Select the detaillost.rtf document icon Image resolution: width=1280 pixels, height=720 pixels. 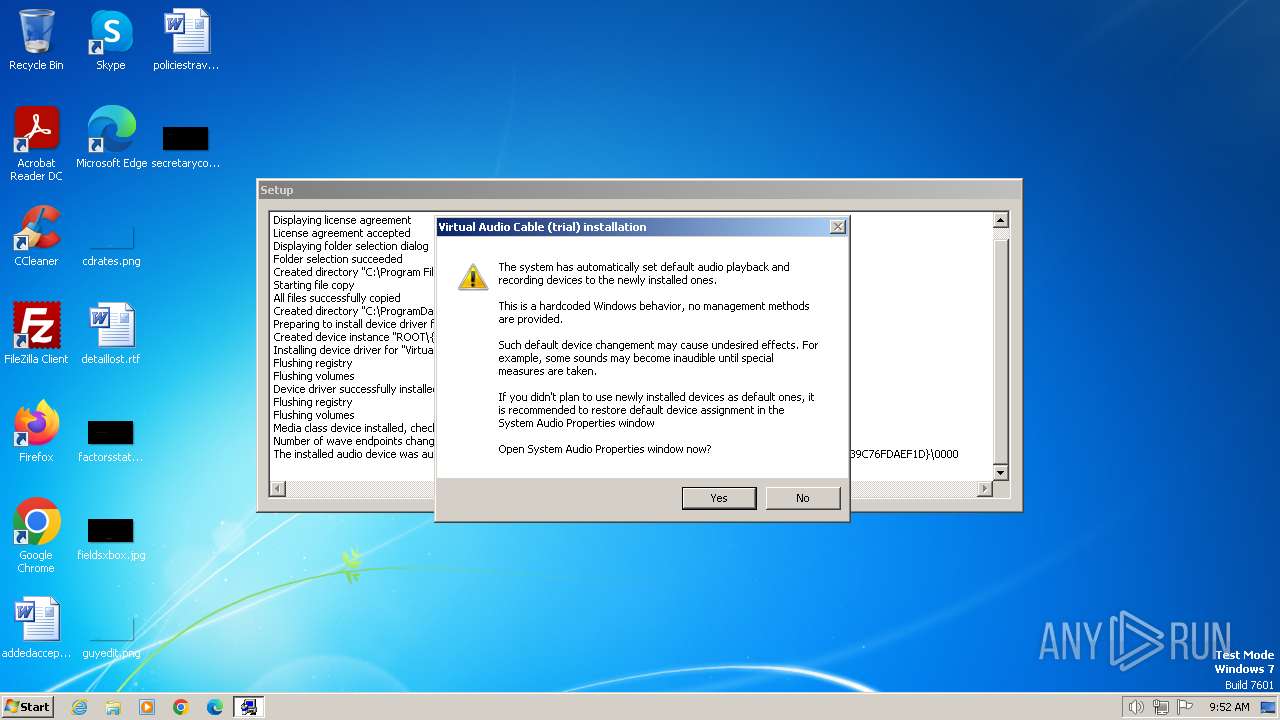coord(111,334)
